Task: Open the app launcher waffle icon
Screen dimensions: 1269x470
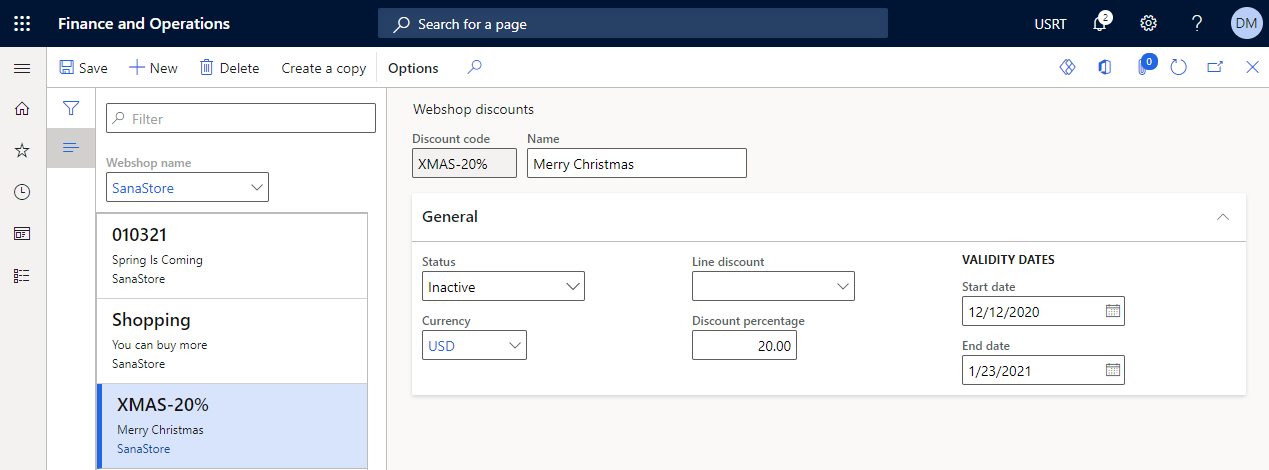Action: point(22,23)
